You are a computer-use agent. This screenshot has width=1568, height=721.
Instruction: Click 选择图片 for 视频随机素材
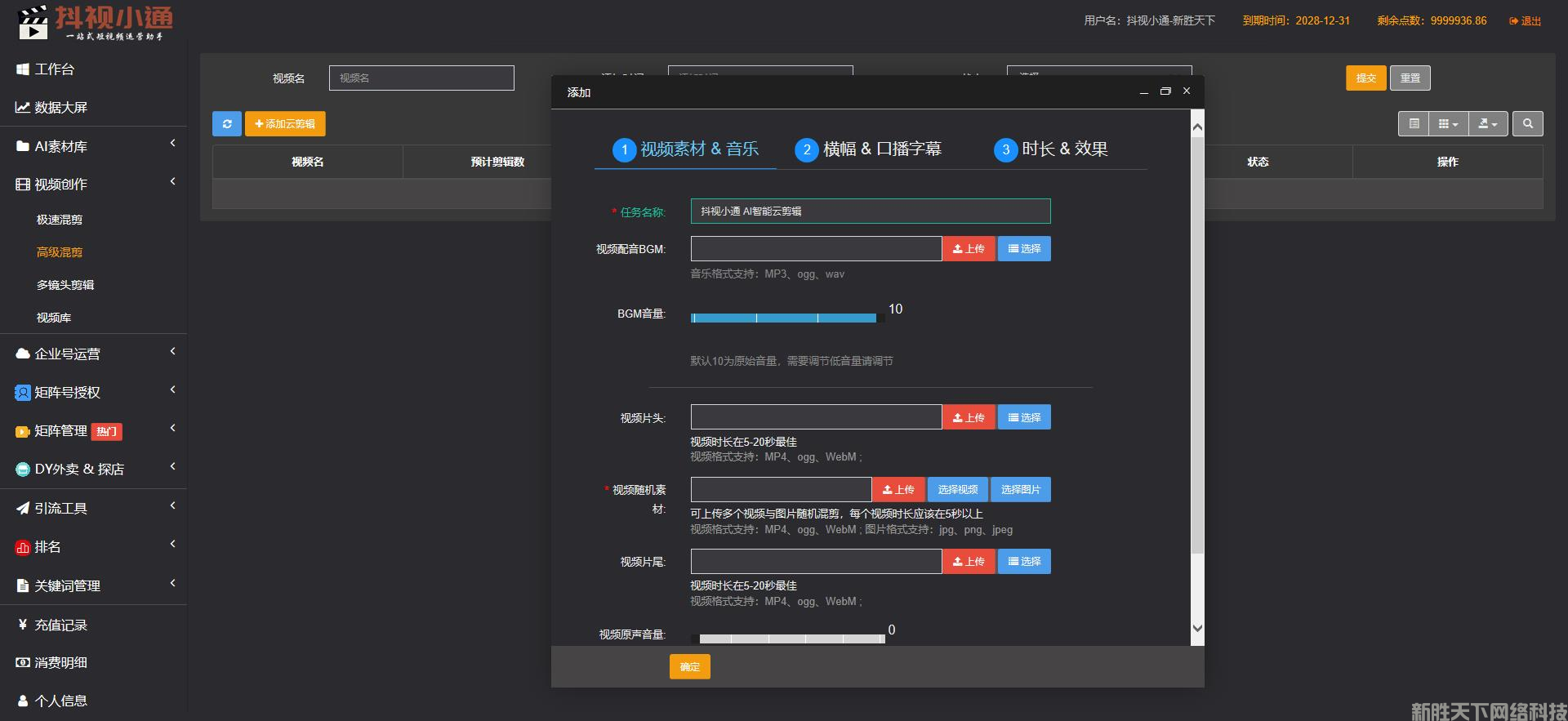tap(1020, 490)
